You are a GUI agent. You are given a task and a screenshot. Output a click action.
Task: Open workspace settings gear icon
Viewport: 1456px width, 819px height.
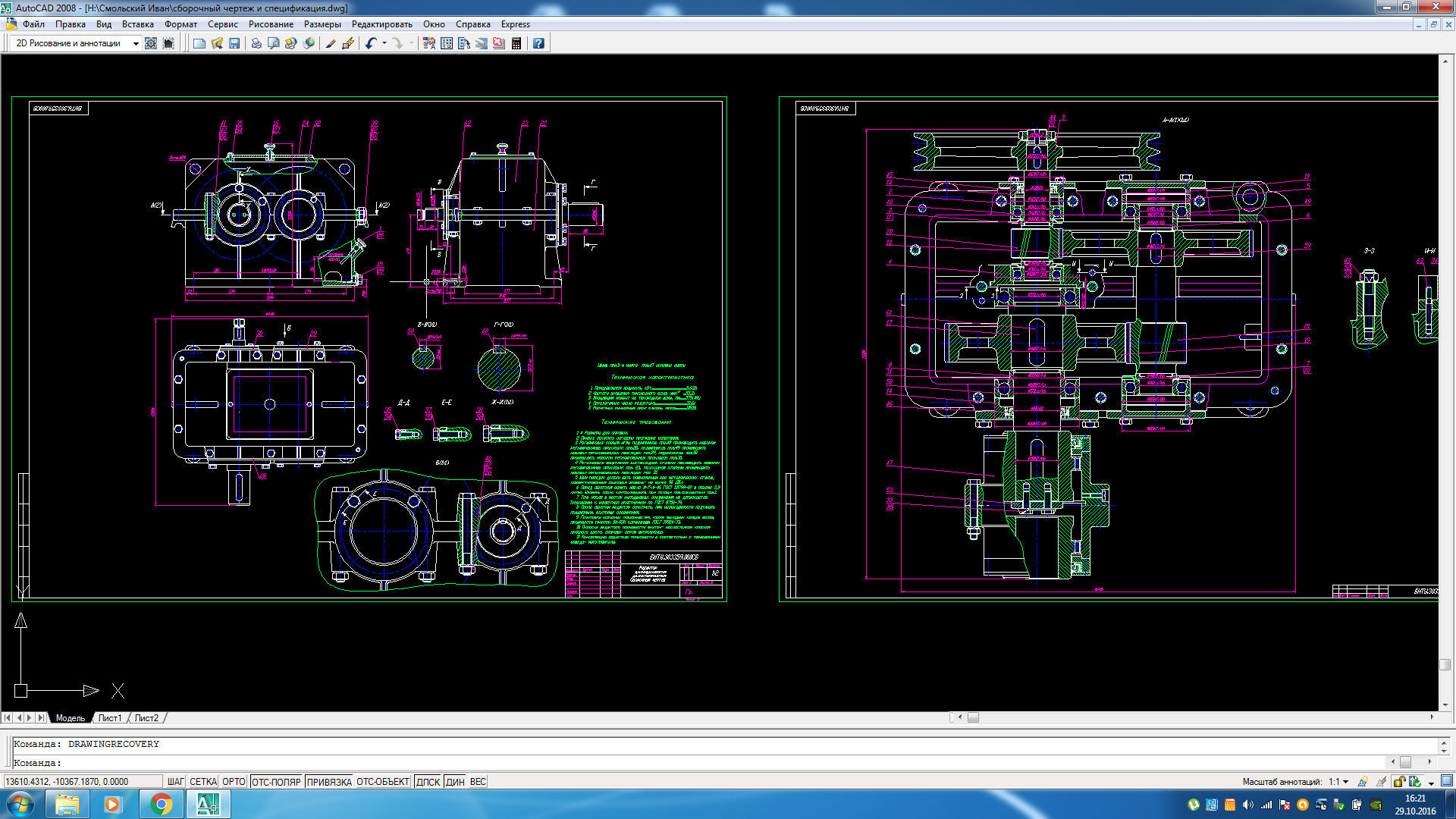coord(151,43)
